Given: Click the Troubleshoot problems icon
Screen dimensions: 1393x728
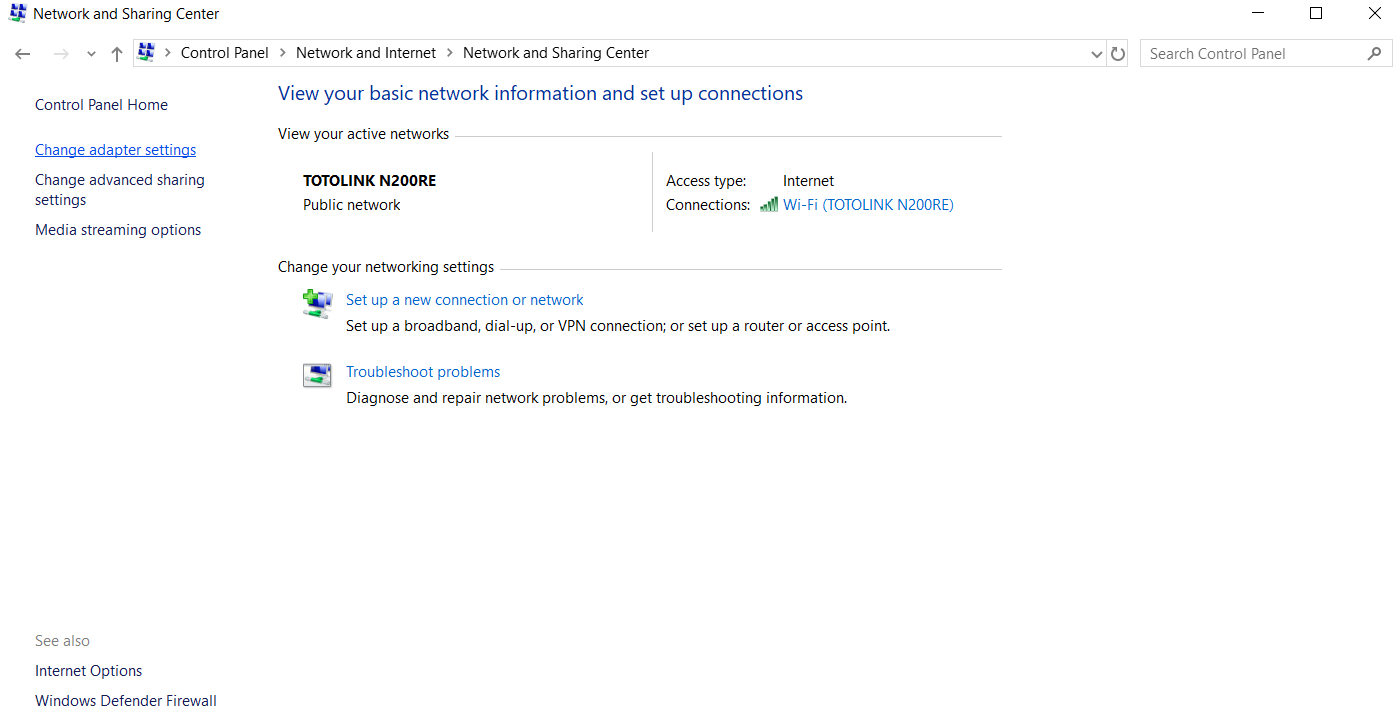Looking at the screenshot, I should [317, 375].
